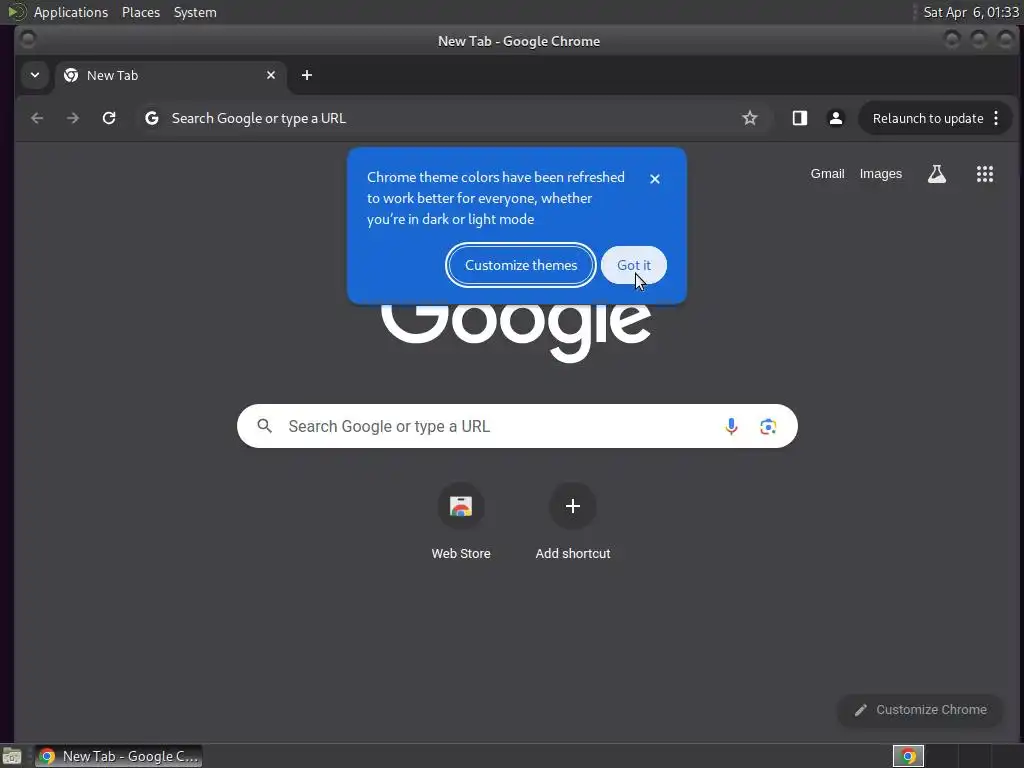
Task: Bookmark this tab with the star icon
Action: tap(750, 118)
